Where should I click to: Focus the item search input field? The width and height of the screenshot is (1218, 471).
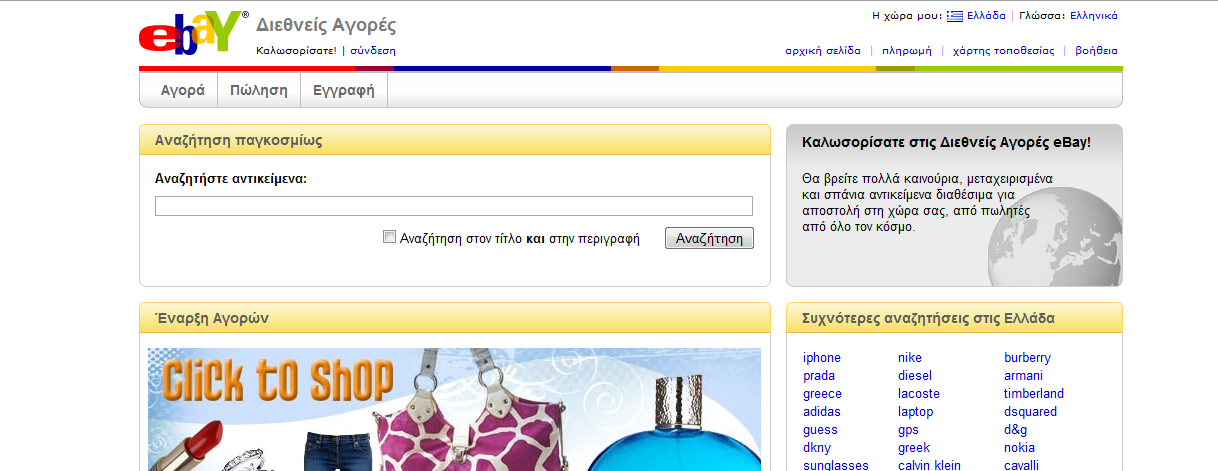[x=453, y=206]
